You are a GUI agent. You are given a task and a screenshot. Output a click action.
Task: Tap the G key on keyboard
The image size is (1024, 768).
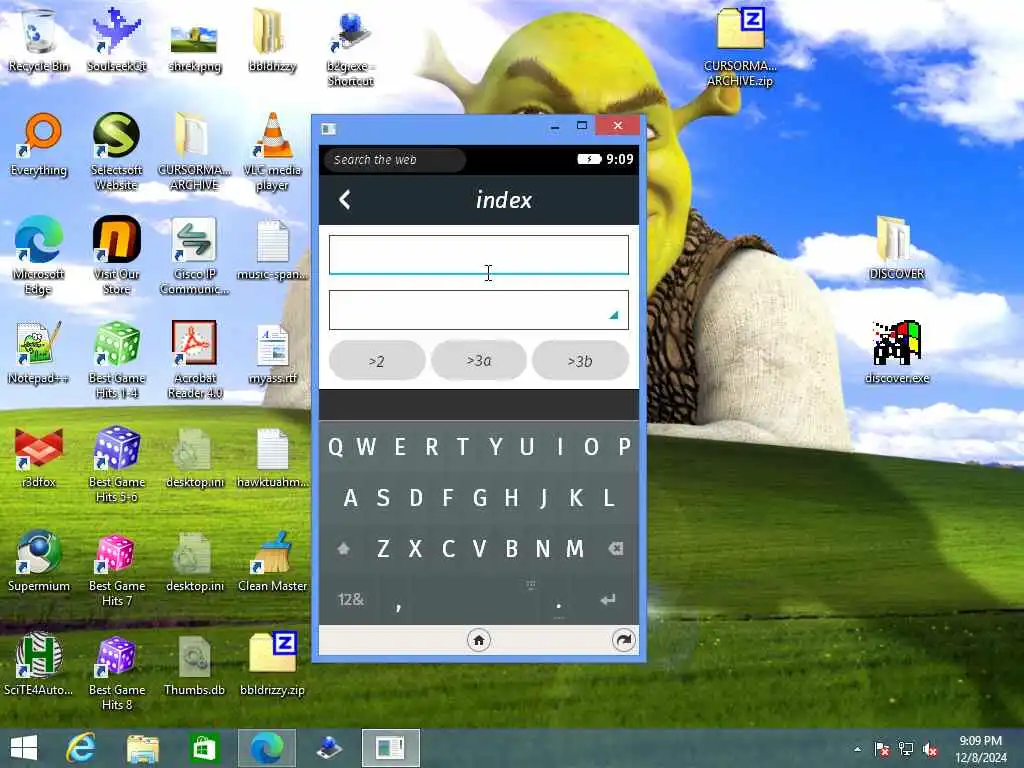coord(479,498)
